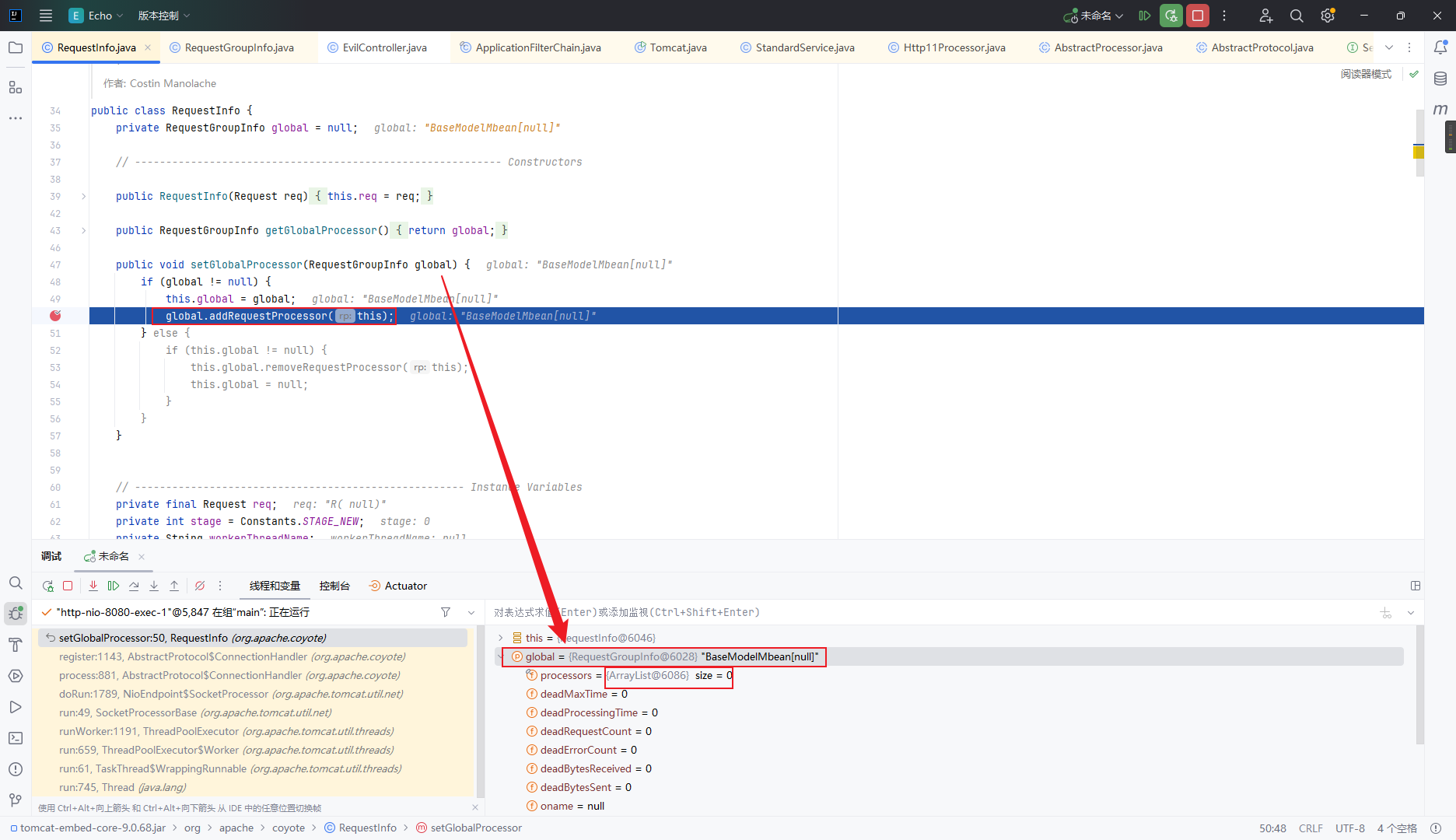
Task: Open the Structure tool window icon
Action: coord(16,87)
